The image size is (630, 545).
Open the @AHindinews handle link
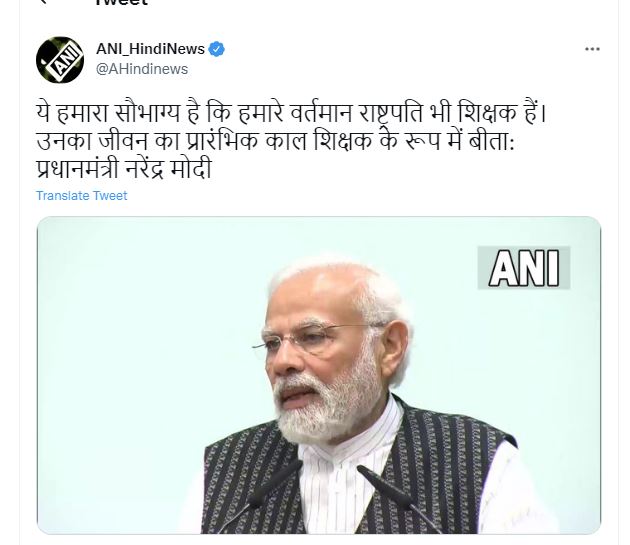tap(142, 69)
